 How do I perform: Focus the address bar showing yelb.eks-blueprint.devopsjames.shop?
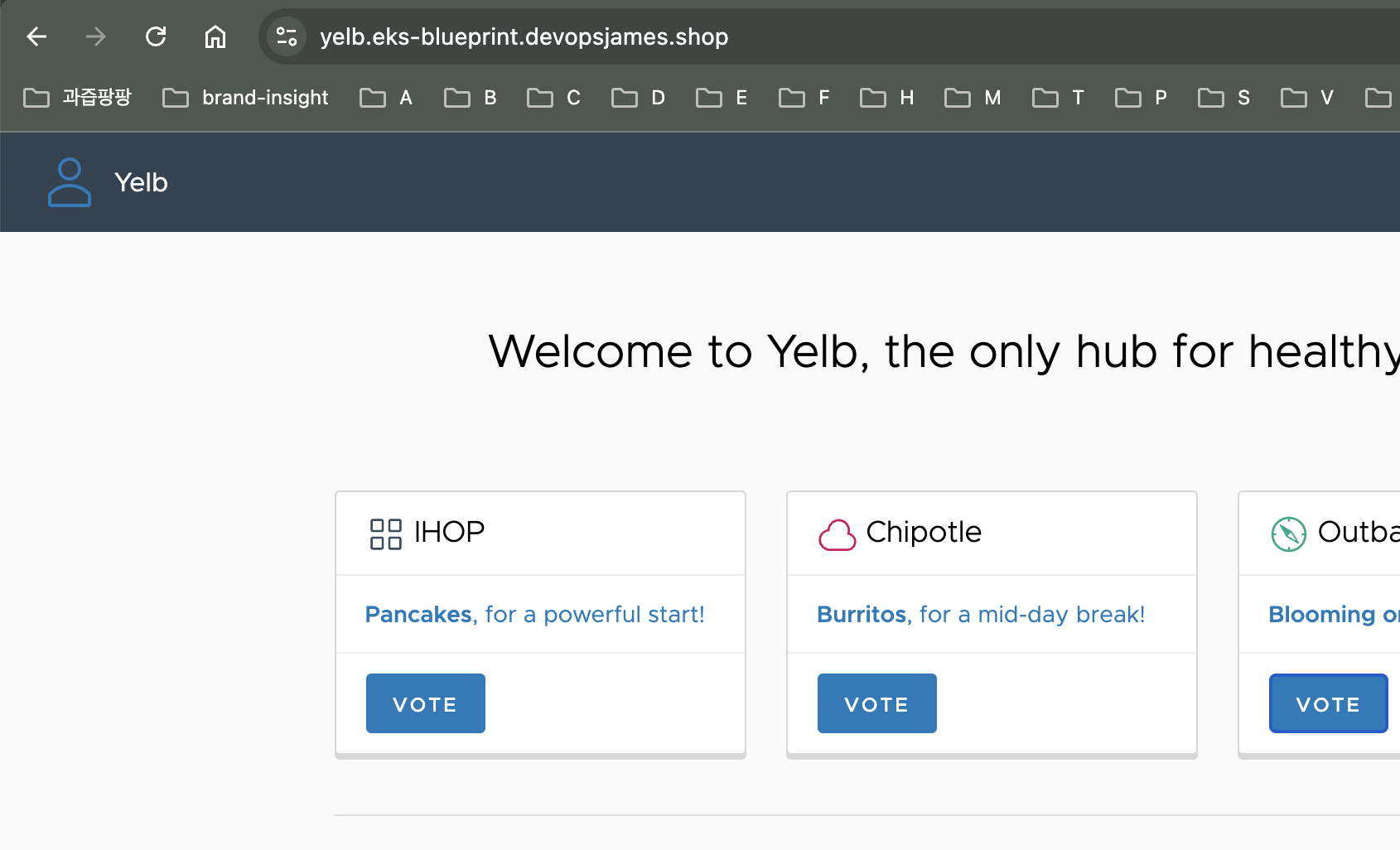point(828,36)
